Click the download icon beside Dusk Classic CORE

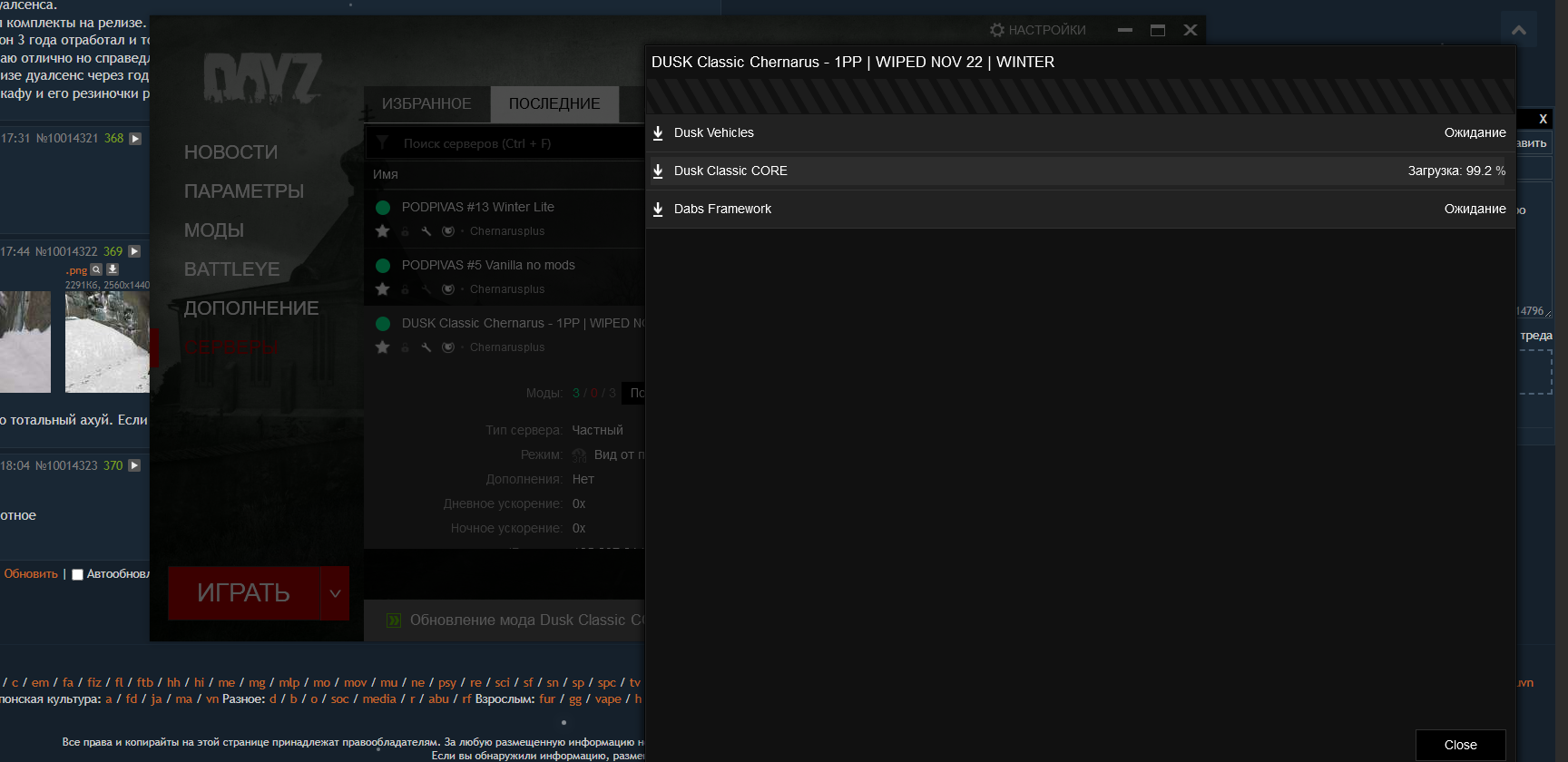point(658,171)
